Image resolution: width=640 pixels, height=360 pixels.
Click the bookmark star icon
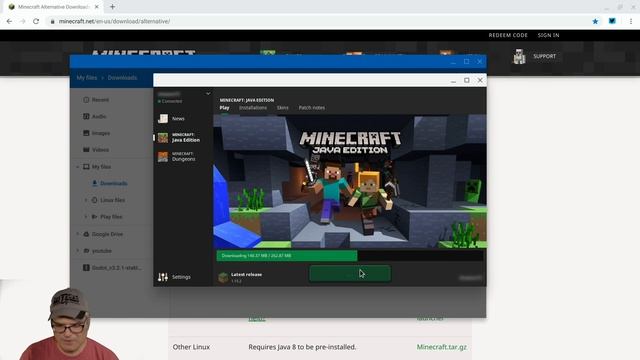pos(595,21)
